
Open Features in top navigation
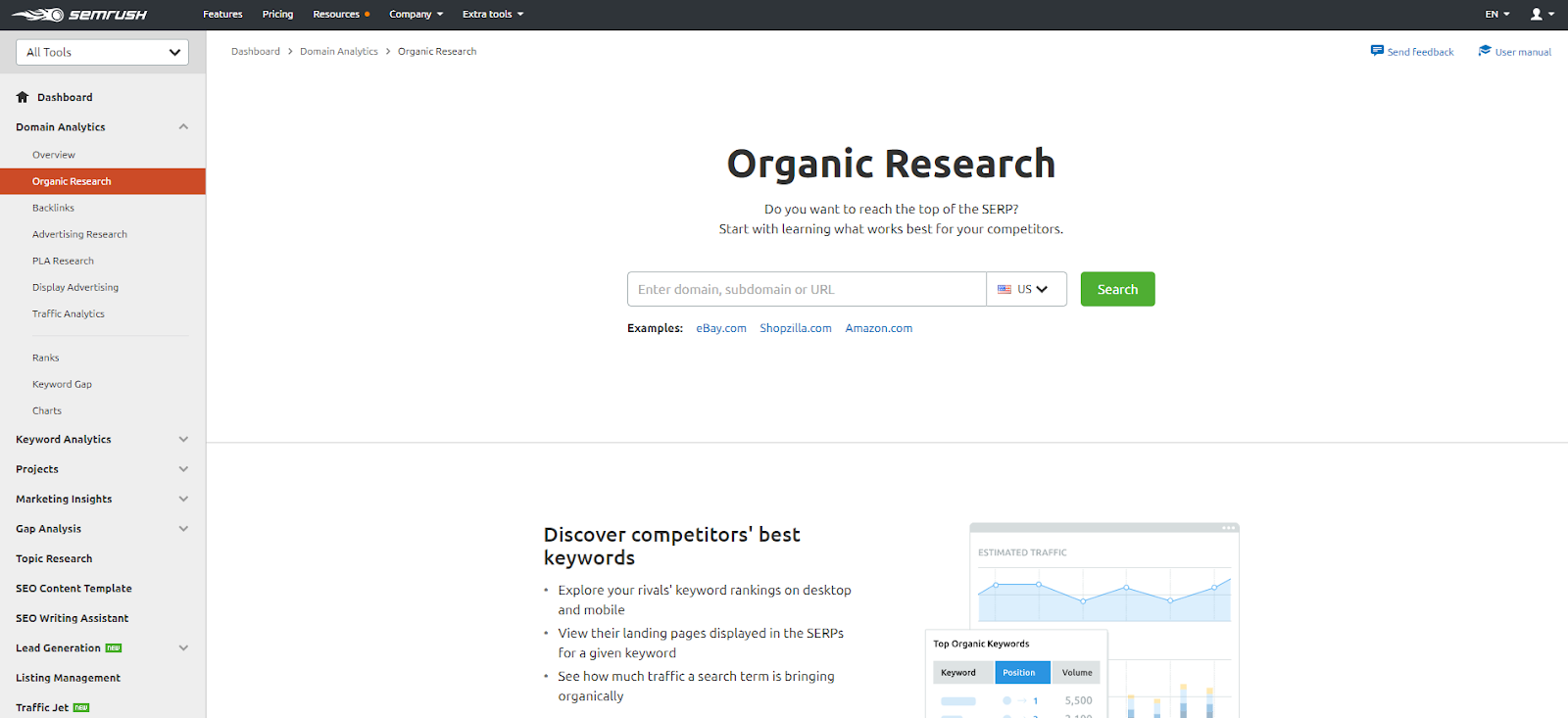222,15
